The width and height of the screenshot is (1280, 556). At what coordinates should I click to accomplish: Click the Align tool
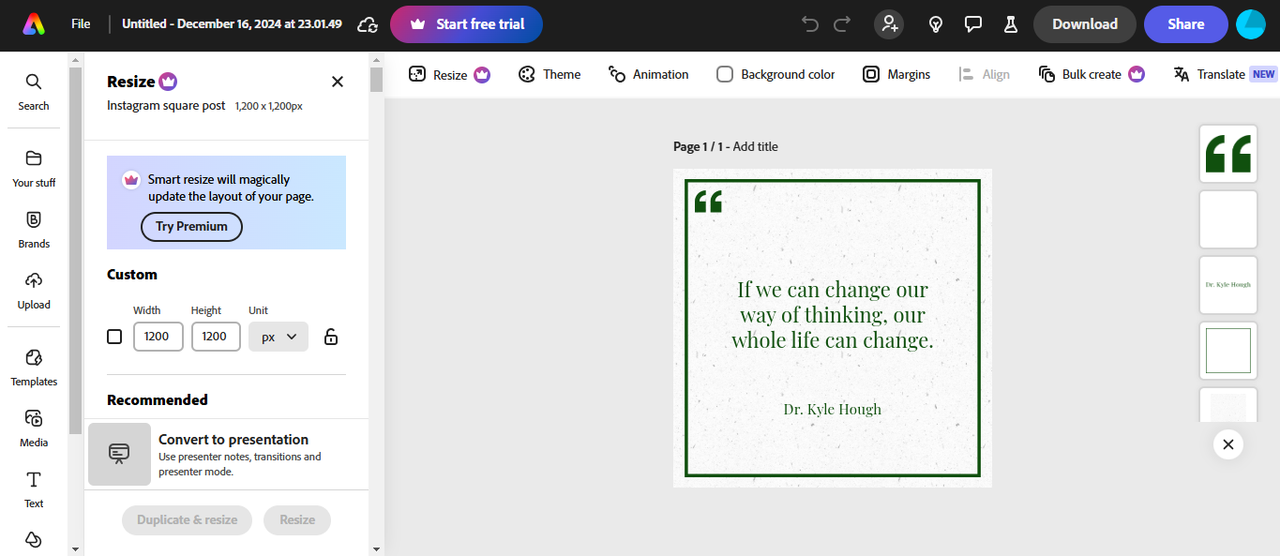(984, 74)
